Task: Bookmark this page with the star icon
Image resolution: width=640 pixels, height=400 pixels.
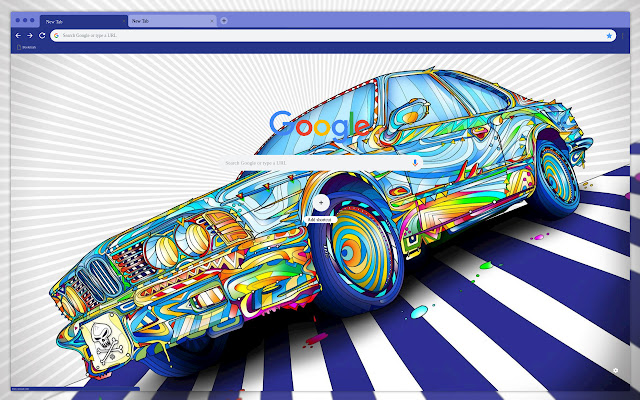Action: [x=609, y=36]
